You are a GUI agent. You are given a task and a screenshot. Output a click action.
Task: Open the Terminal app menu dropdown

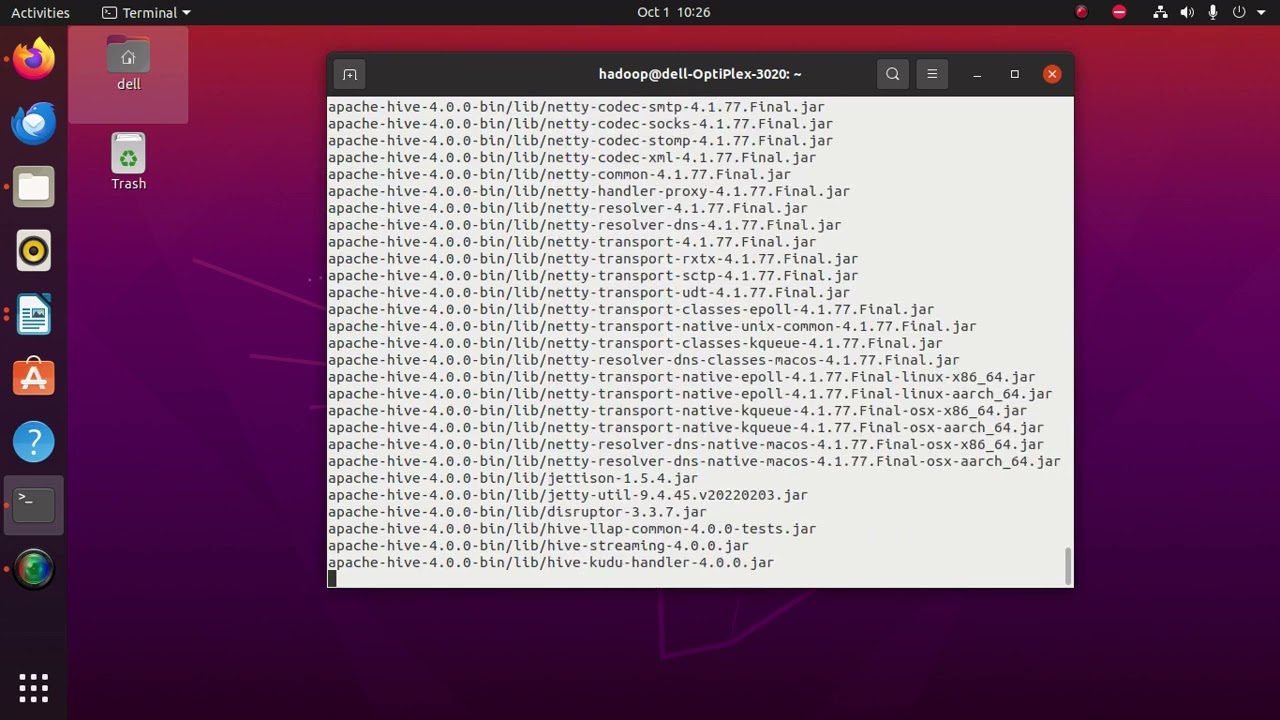pyautogui.click(x=146, y=12)
